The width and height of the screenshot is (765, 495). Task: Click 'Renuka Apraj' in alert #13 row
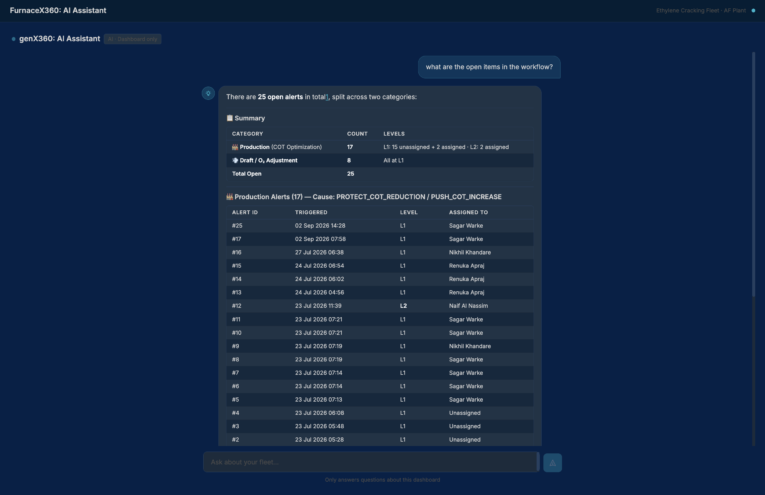tap(466, 293)
